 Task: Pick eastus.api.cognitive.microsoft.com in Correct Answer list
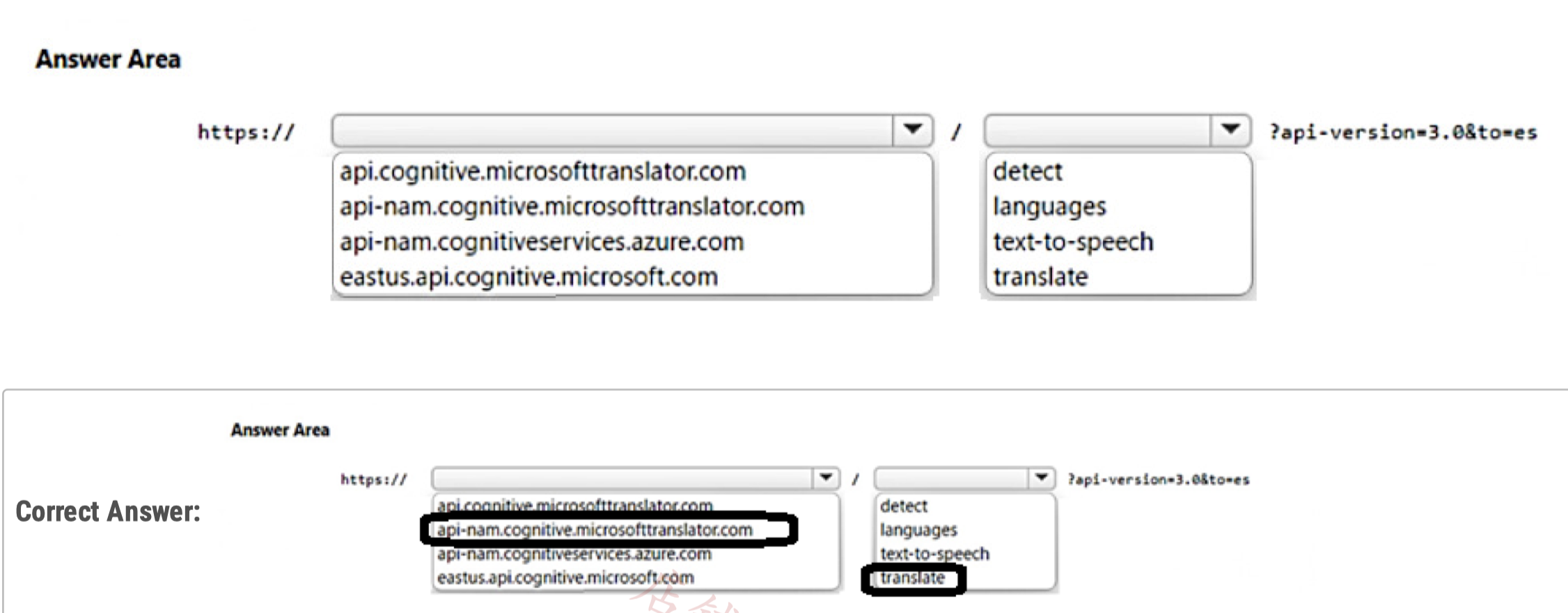point(565,577)
